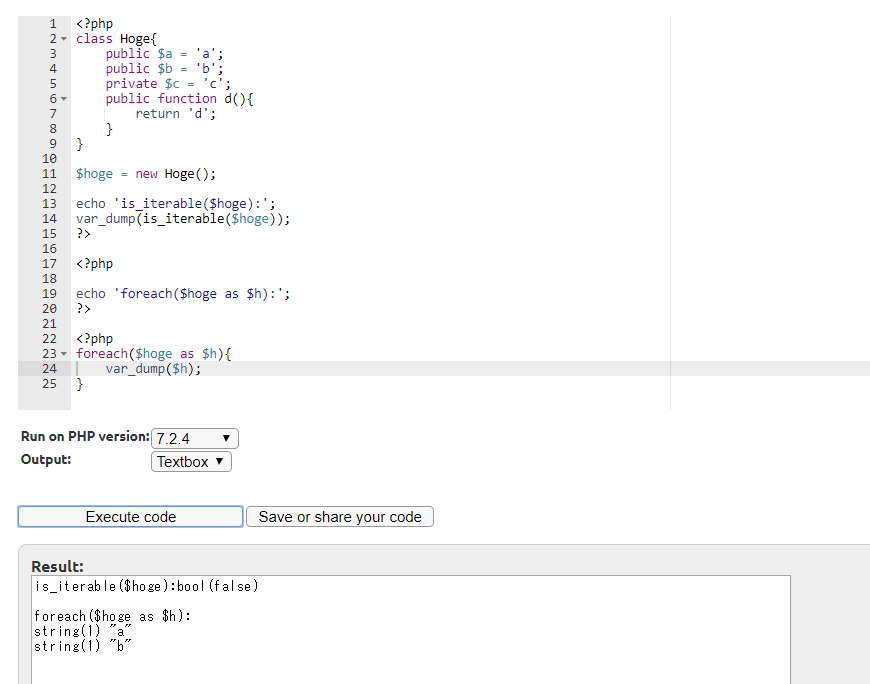Change PHP version from 7.2.4

coord(194,438)
